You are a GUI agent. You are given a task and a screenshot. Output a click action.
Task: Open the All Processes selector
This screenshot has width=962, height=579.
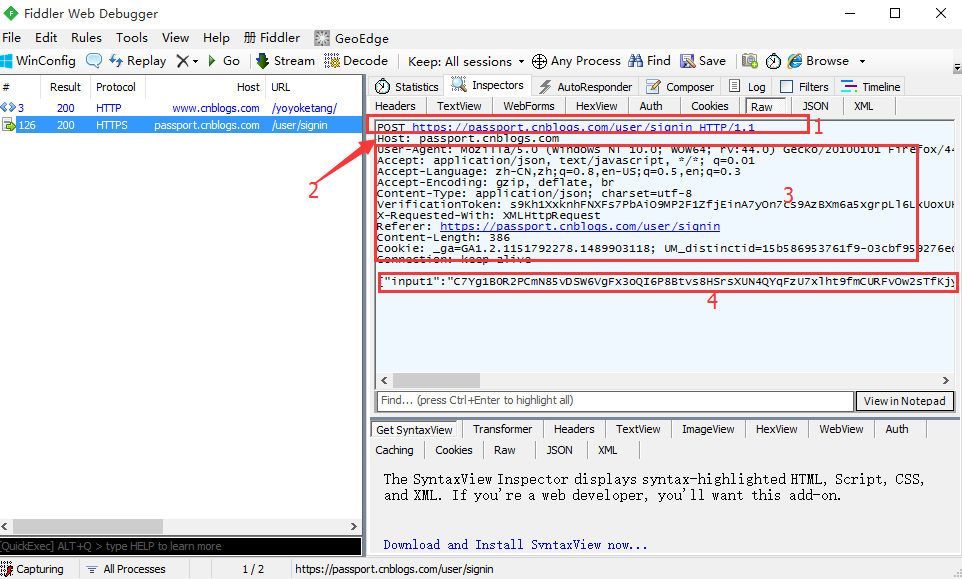coord(132,568)
